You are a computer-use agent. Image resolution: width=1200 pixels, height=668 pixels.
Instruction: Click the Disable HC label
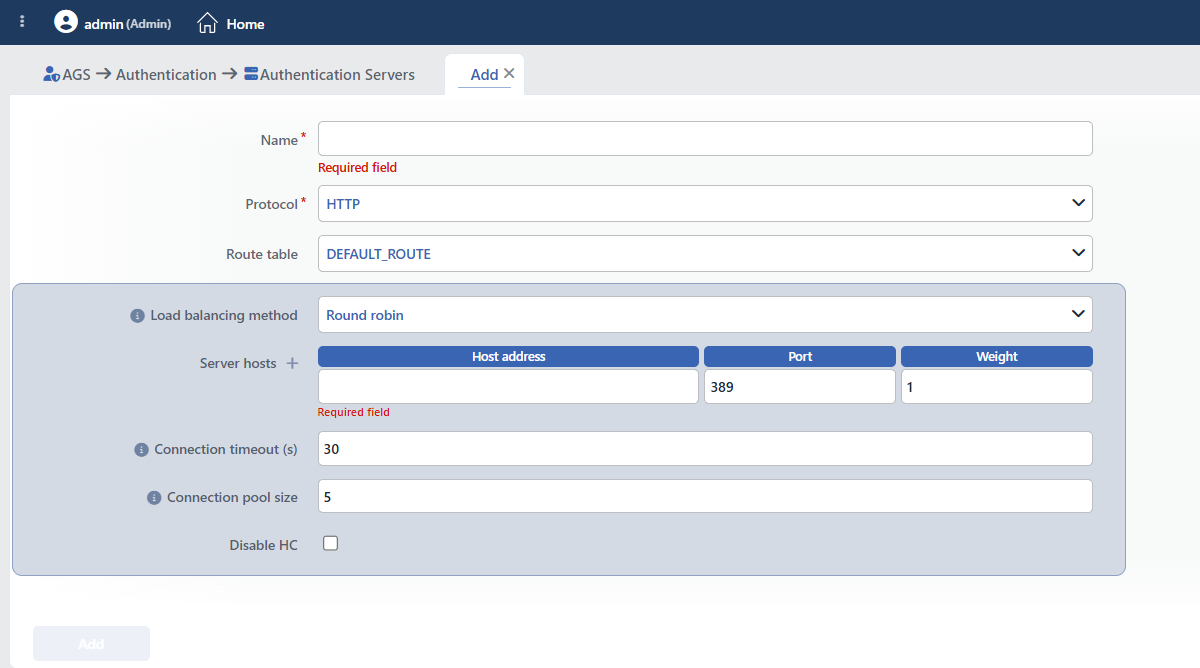click(x=264, y=546)
